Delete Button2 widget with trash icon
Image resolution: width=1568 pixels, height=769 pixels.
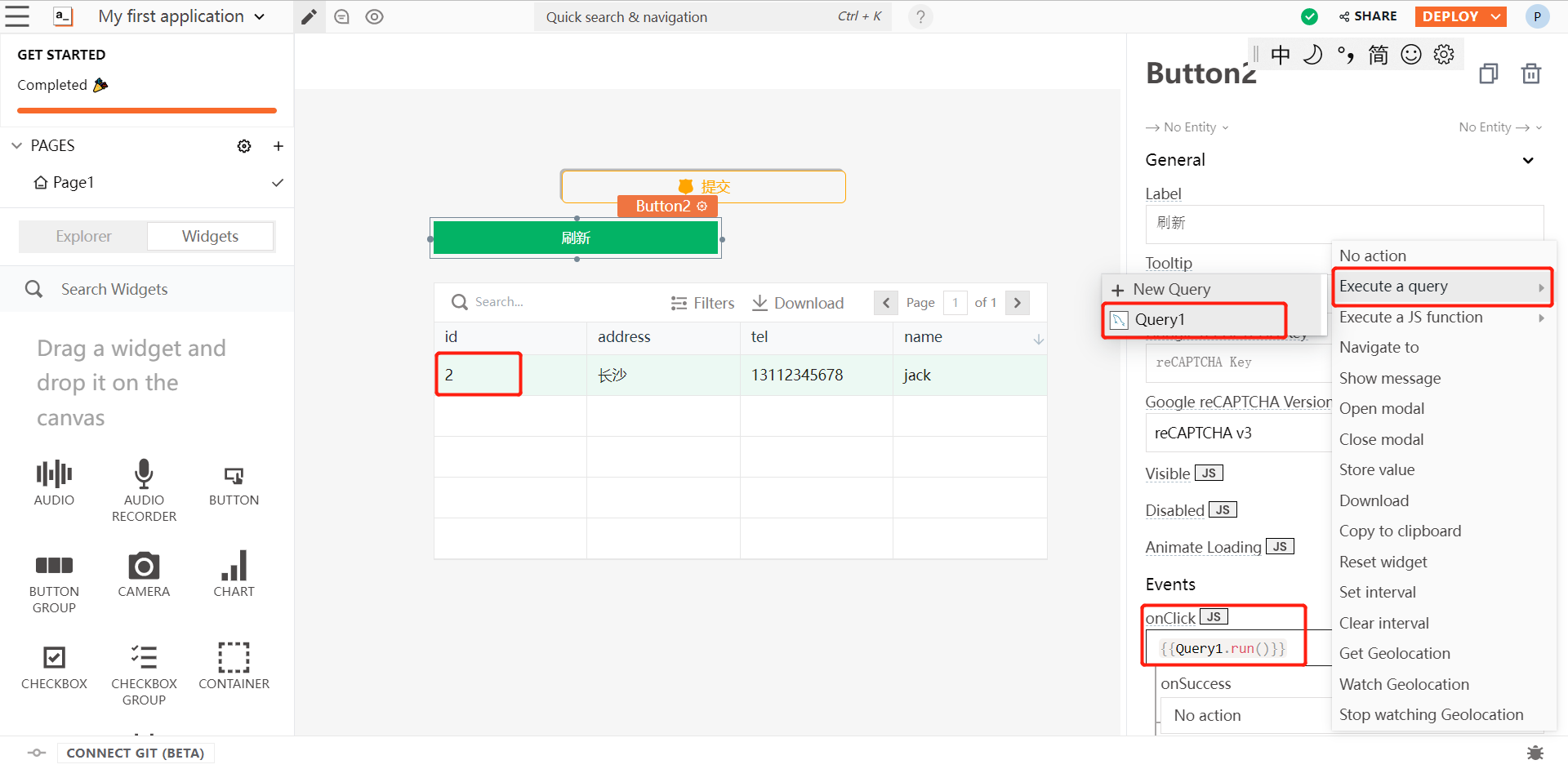[x=1530, y=73]
